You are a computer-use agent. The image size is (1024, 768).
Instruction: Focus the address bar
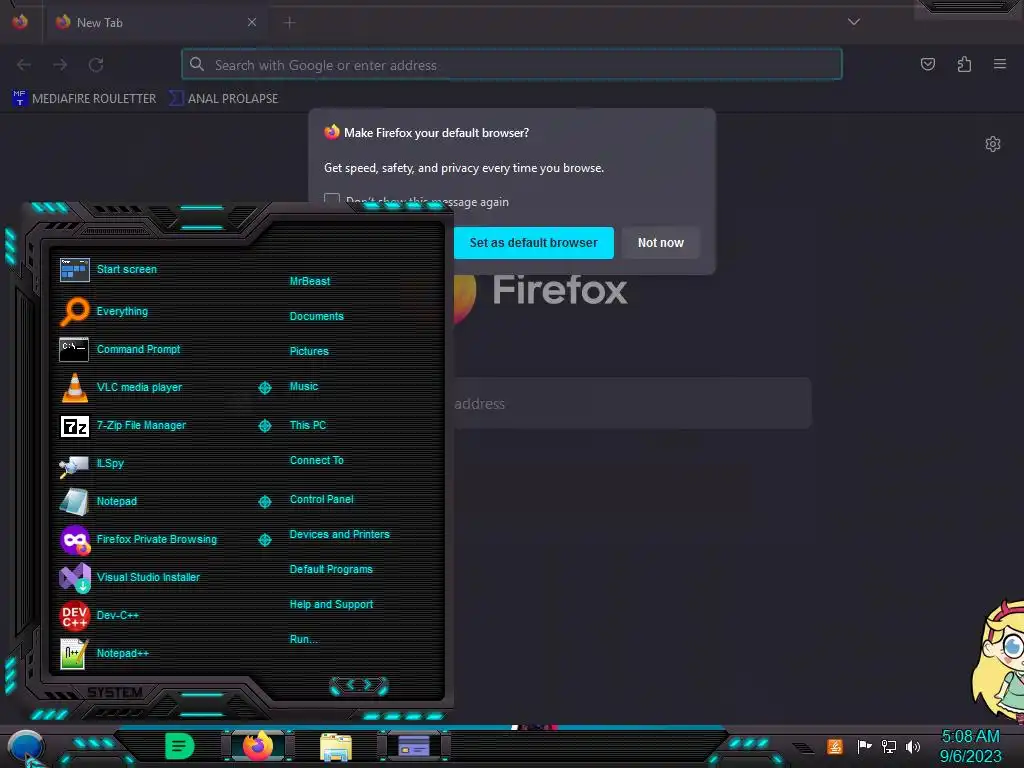pyautogui.click(x=511, y=65)
